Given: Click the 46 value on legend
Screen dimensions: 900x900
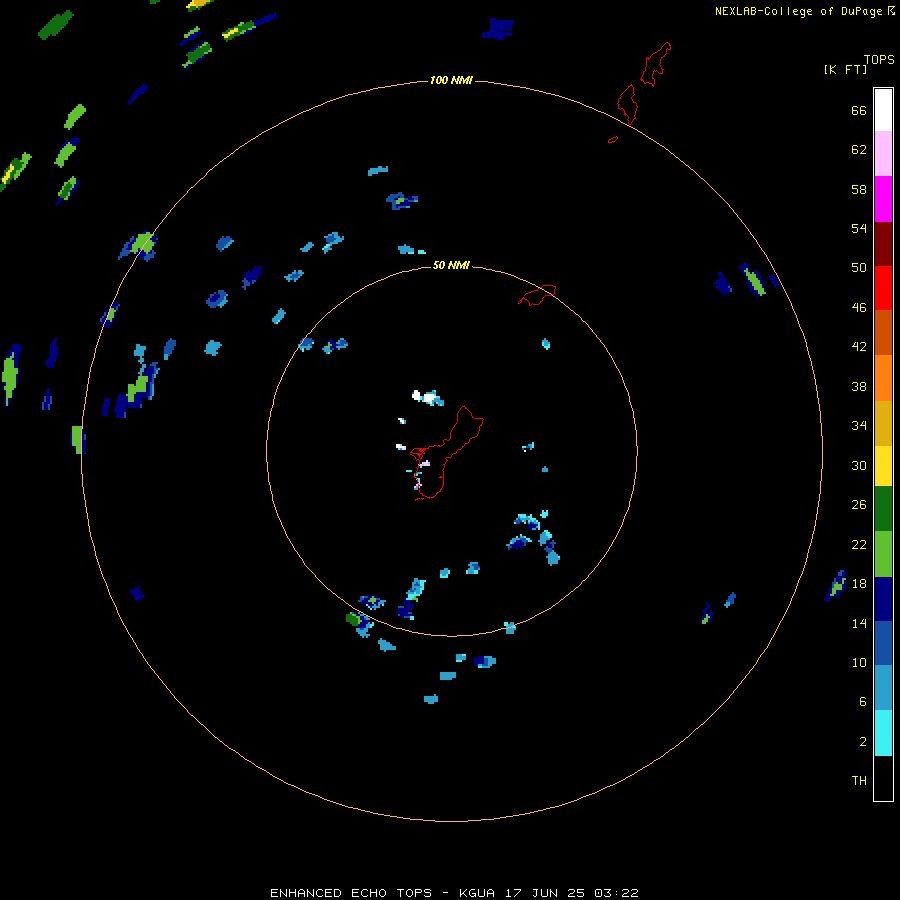Looking at the screenshot, I should [859, 308].
